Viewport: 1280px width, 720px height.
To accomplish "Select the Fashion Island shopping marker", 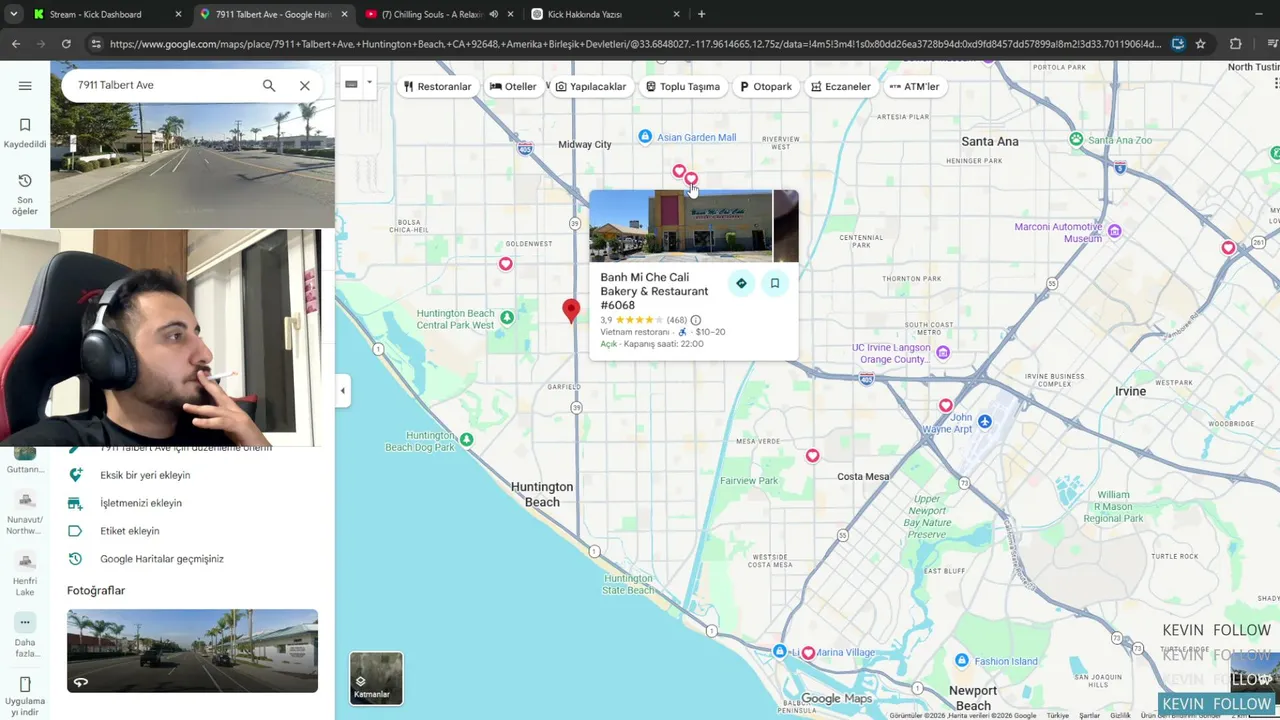I will [962, 661].
